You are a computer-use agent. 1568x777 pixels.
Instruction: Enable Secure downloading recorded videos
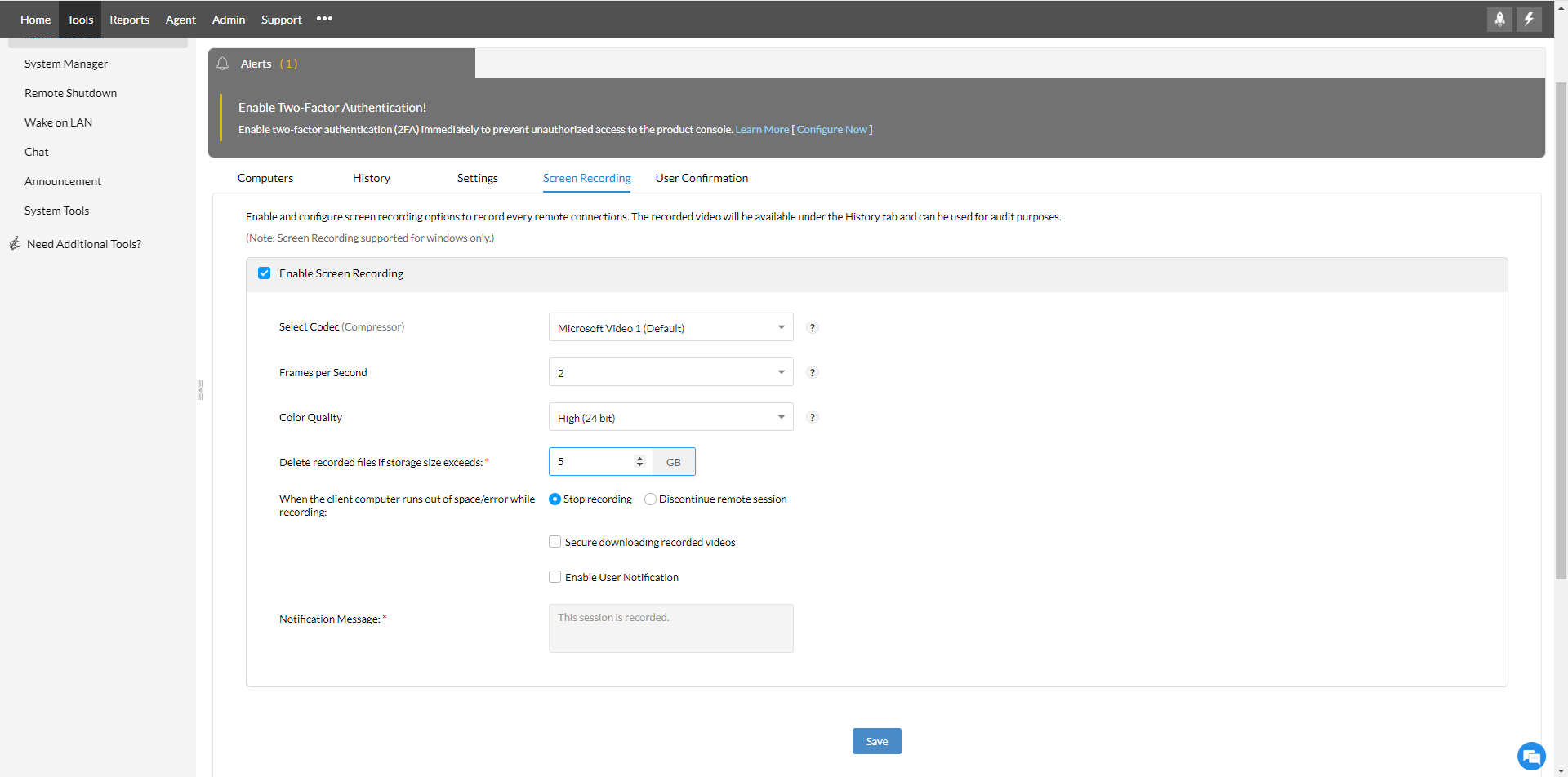(x=555, y=541)
